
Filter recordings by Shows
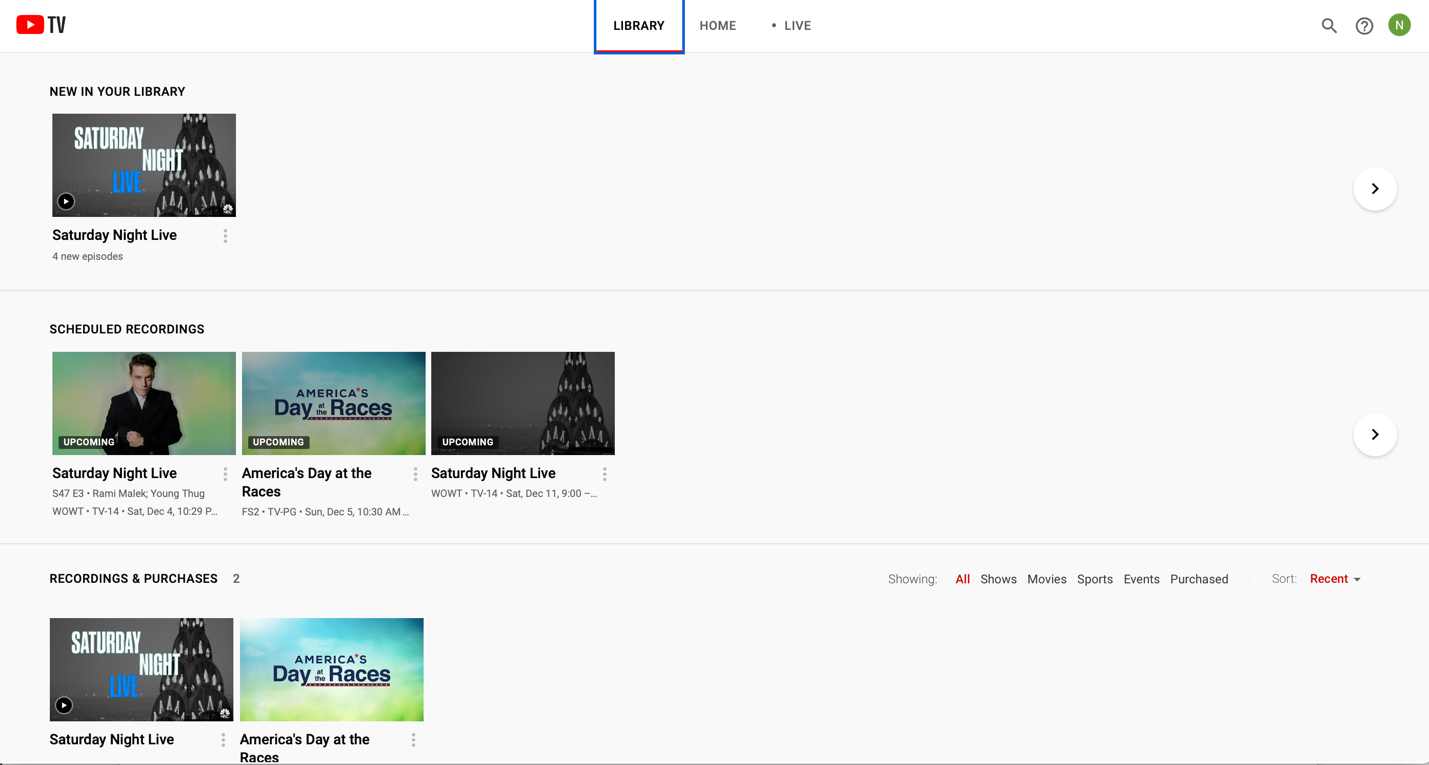pyautogui.click(x=998, y=579)
